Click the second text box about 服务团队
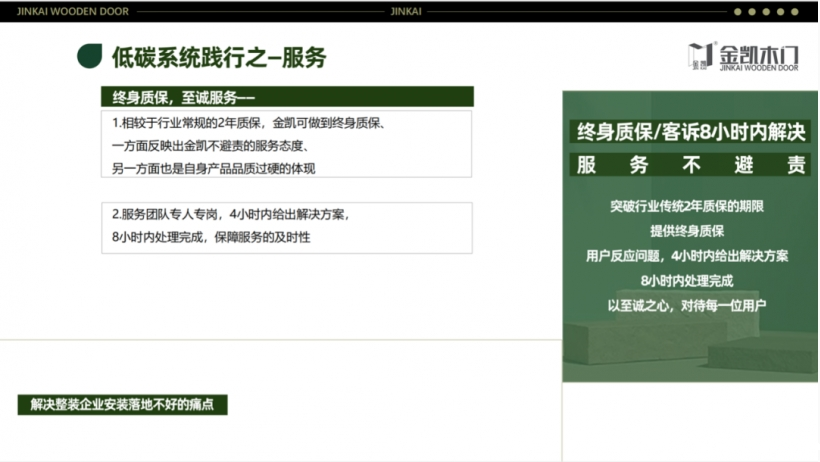The image size is (820, 462). [x=286, y=226]
